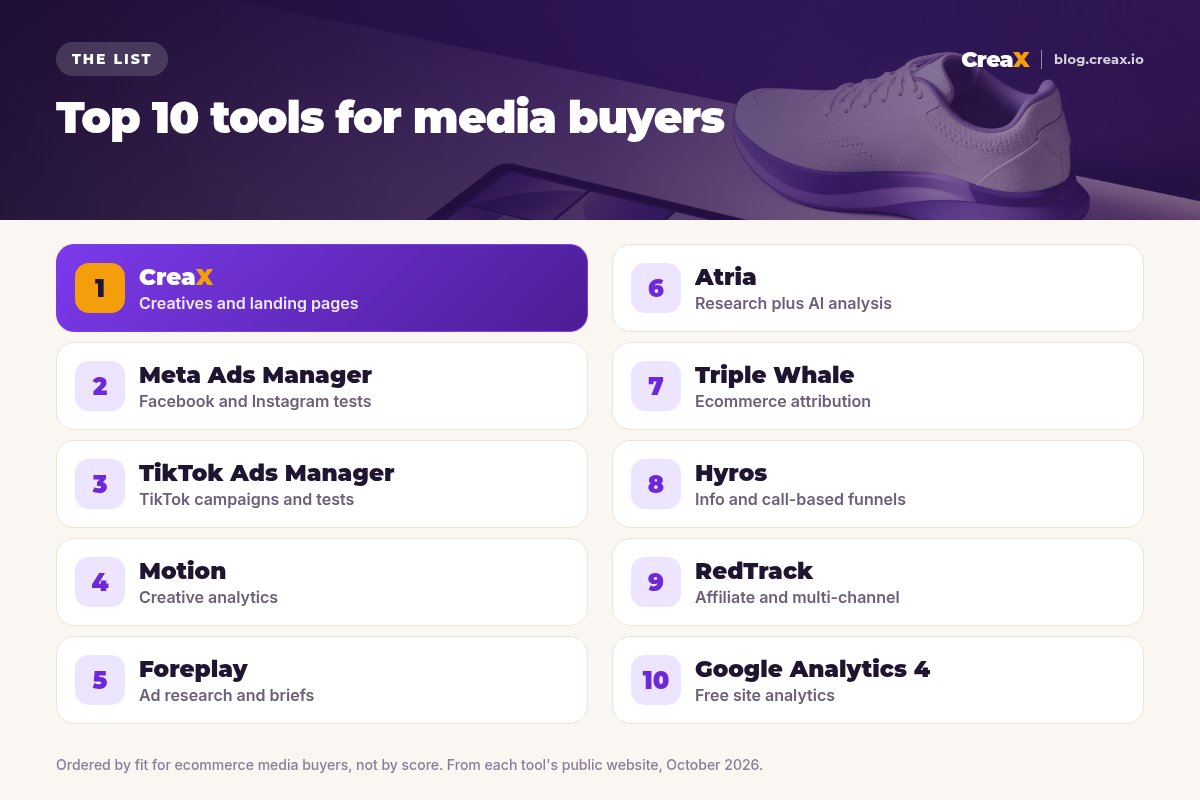Click the number 3 badge
Screen dimensions: 1200x800
pyautogui.click(x=100, y=484)
